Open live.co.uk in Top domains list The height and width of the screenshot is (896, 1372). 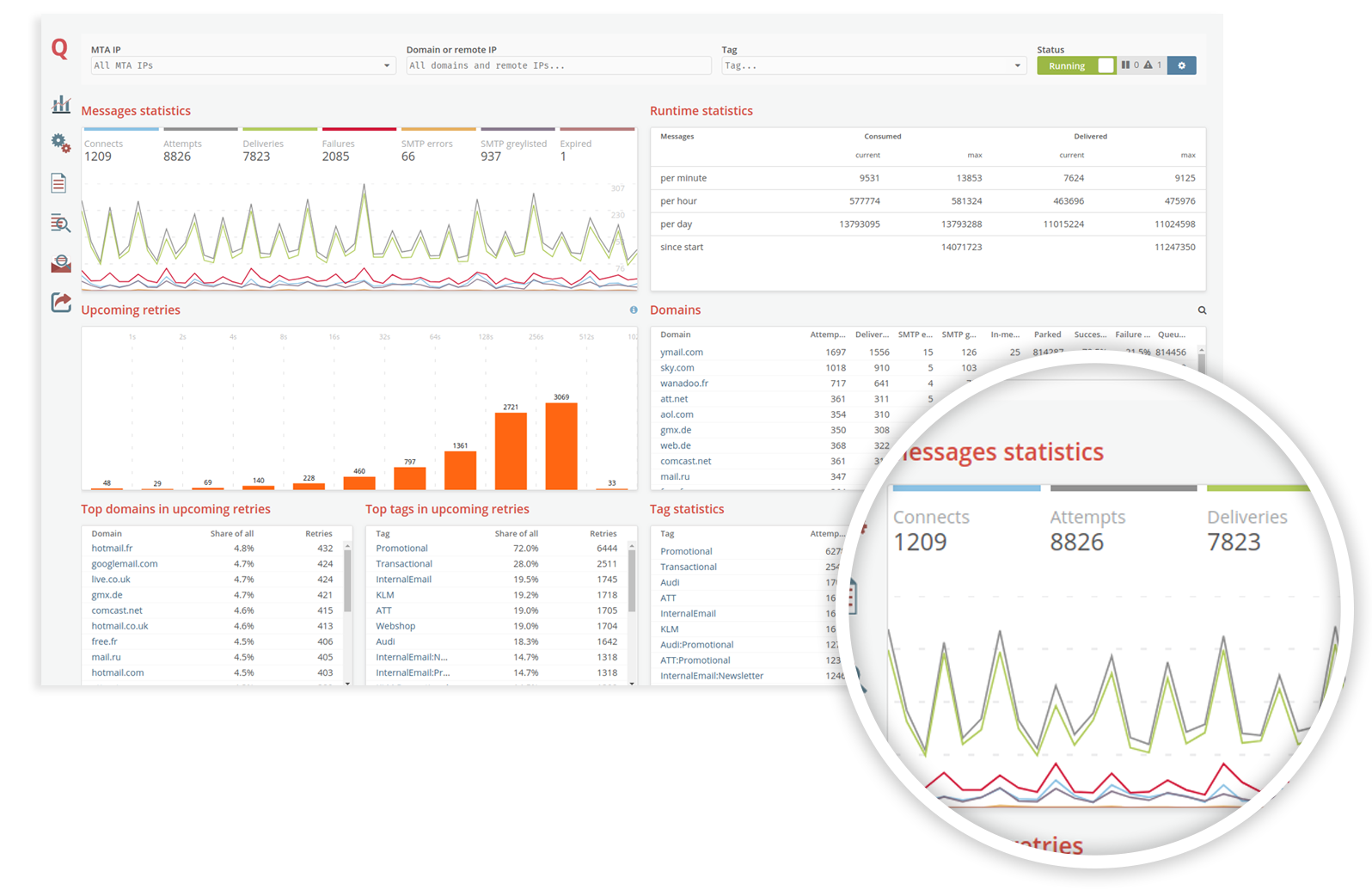point(111,580)
